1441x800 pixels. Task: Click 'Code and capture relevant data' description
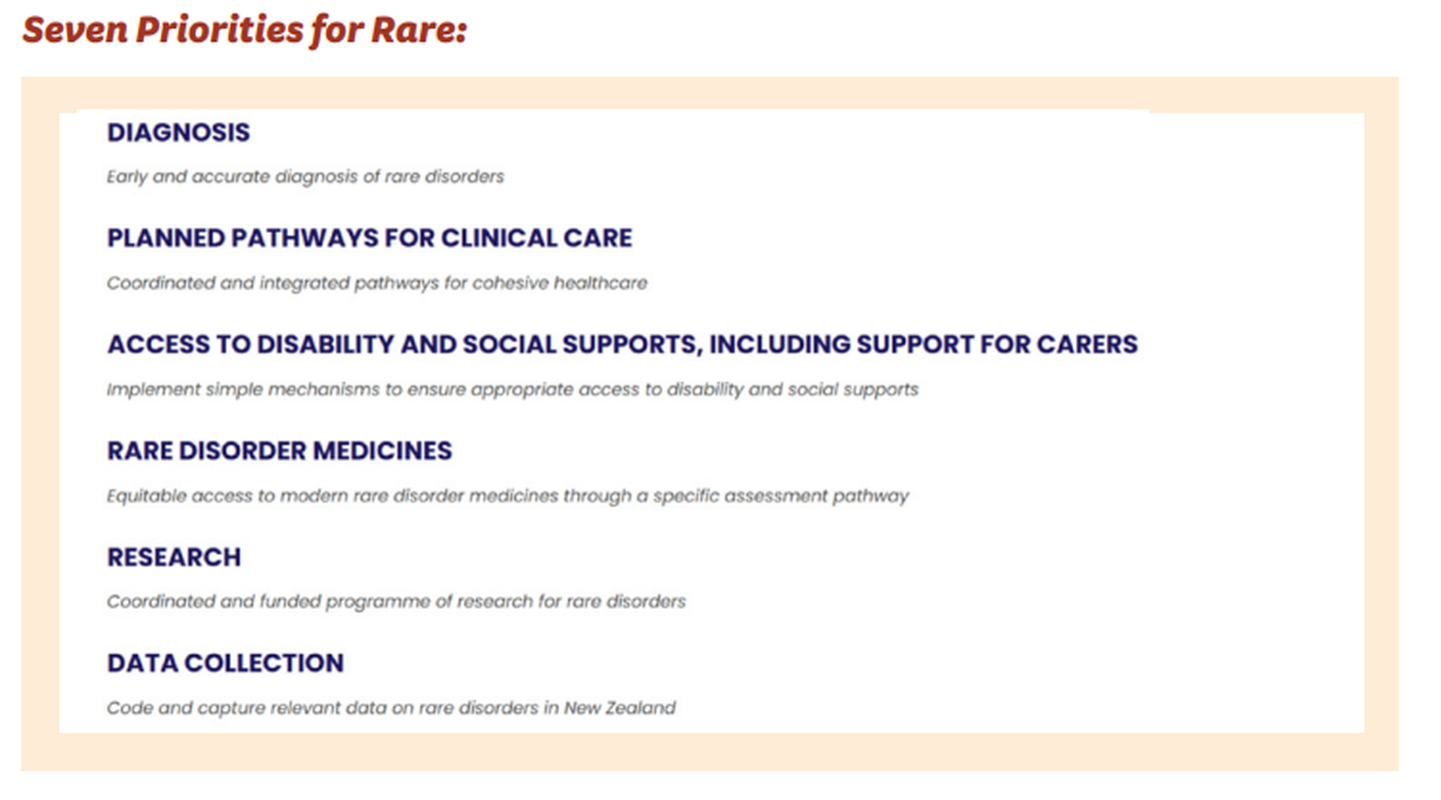coord(391,708)
